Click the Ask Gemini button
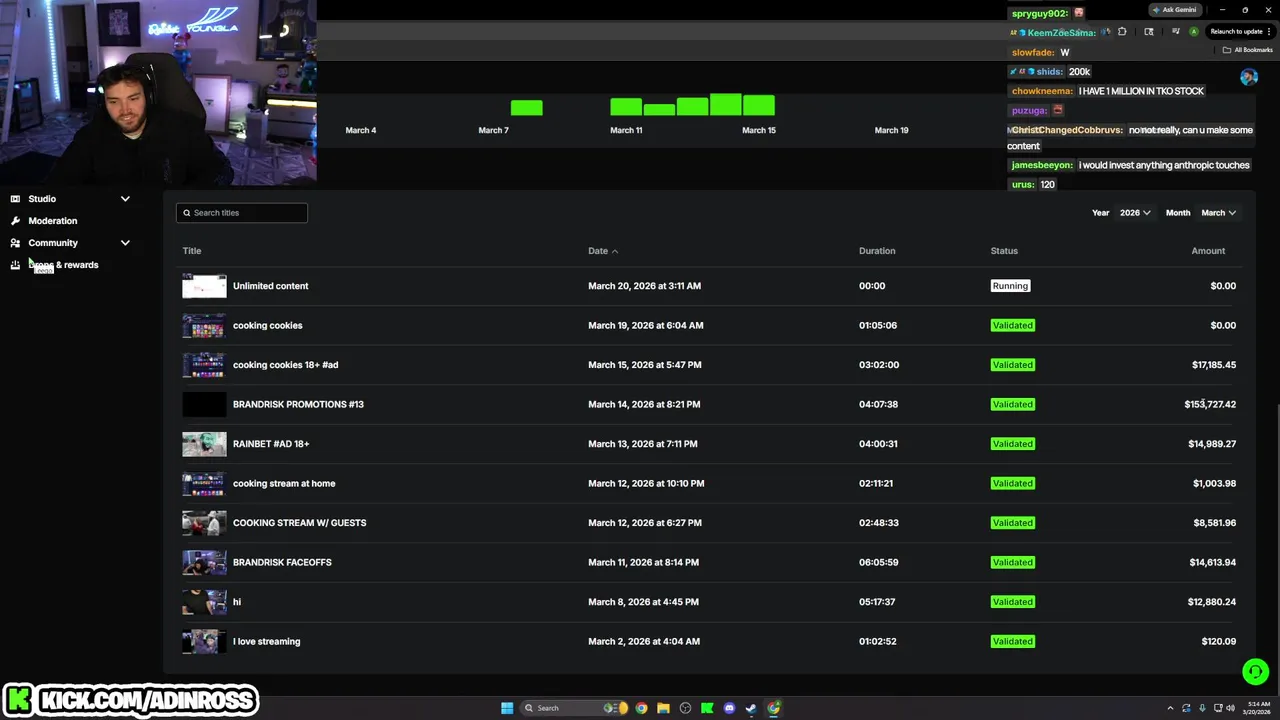Image resolution: width=1280 pixels, height=720 pixels. [x=1175, y=10]
